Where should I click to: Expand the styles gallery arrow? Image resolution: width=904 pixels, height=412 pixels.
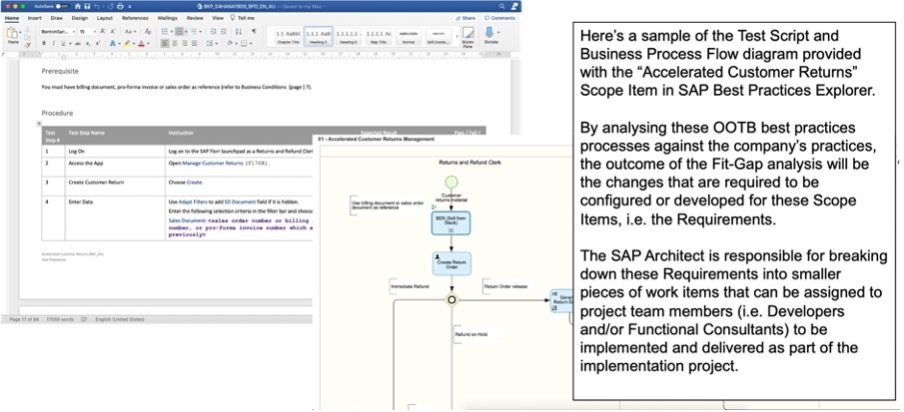[457, 36]
